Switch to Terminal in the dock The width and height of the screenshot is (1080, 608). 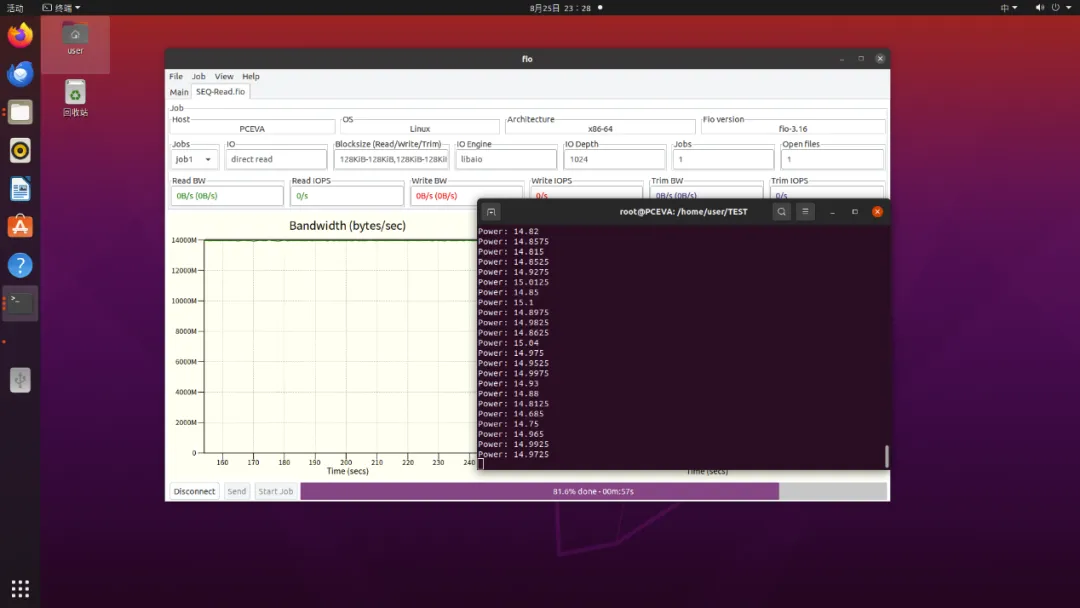point(20,303)
